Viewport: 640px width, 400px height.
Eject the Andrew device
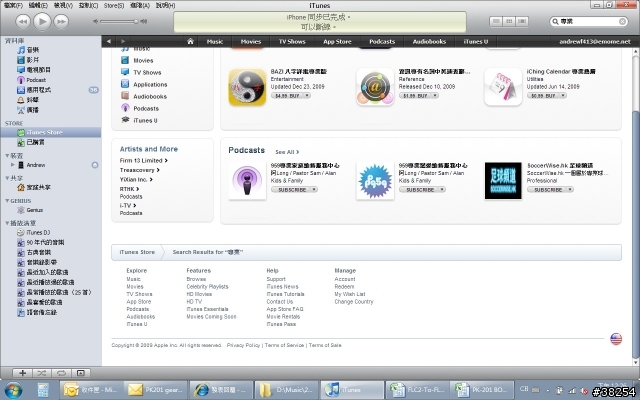click(95, 165)
